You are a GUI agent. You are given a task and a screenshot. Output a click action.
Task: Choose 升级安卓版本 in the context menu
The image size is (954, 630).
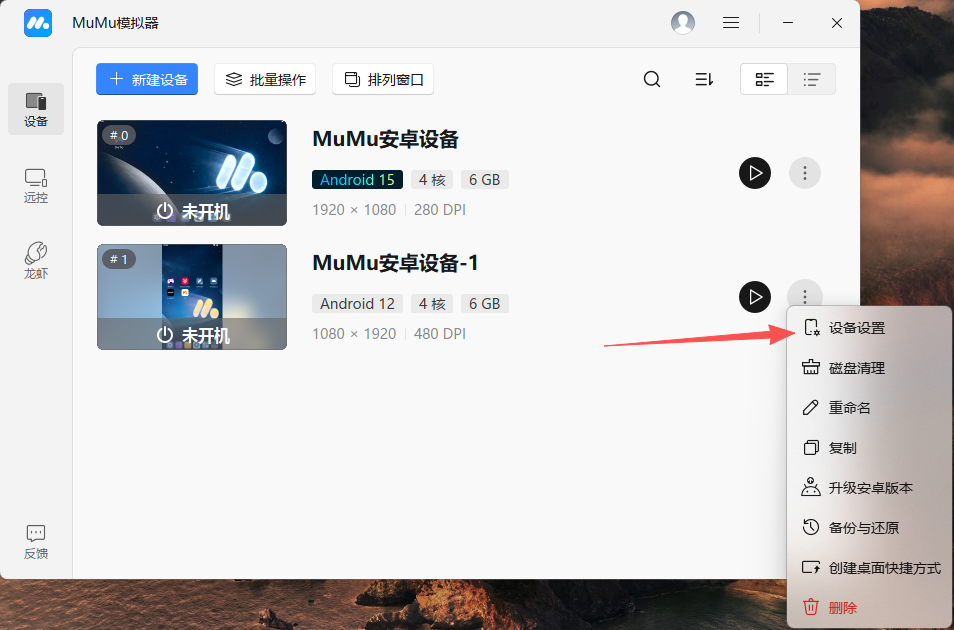869,488
